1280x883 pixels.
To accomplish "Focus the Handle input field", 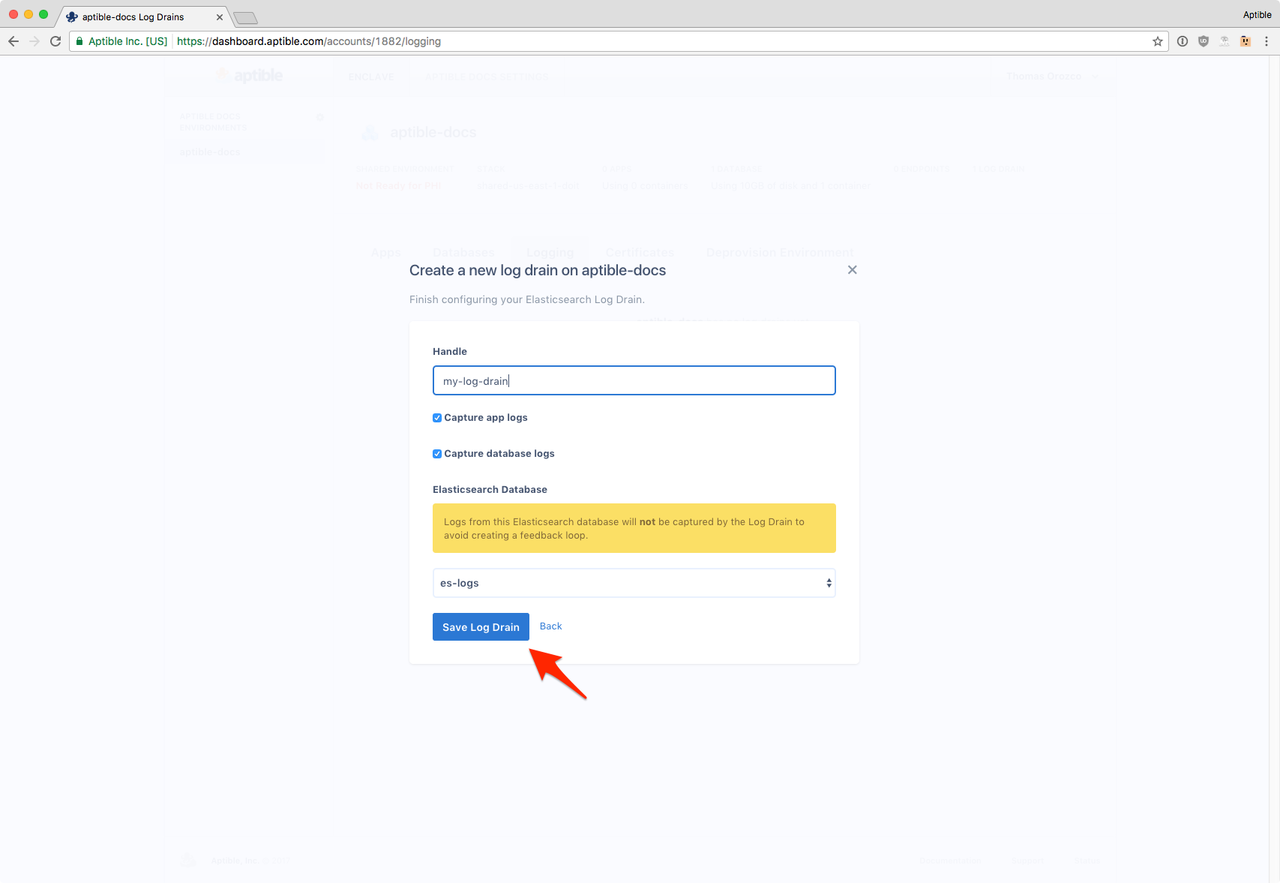I will coord(634,381).
